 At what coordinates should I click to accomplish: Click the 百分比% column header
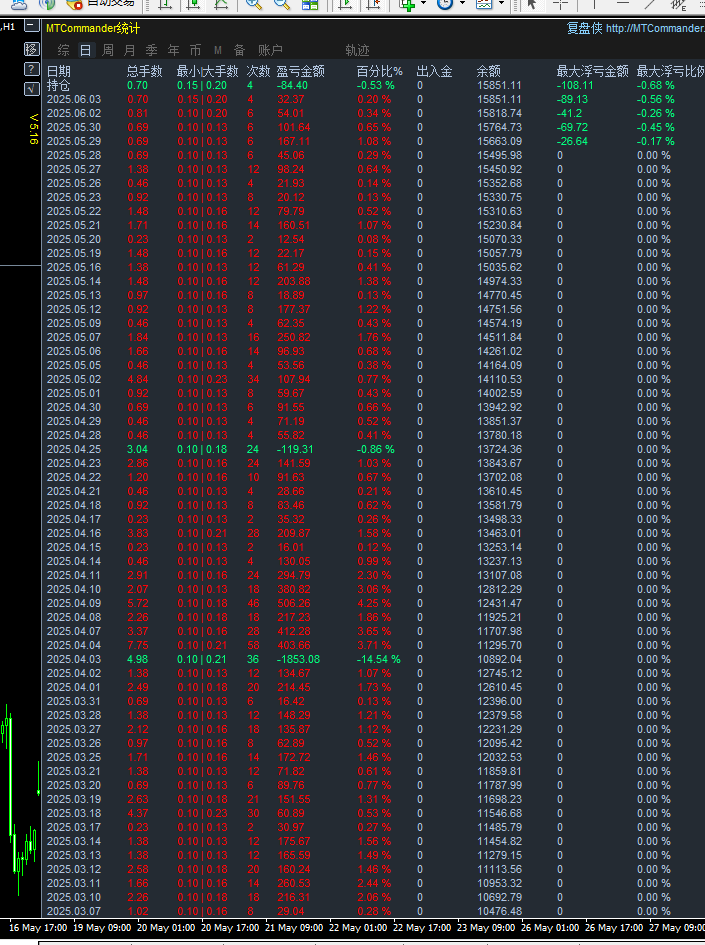(379, 71)
